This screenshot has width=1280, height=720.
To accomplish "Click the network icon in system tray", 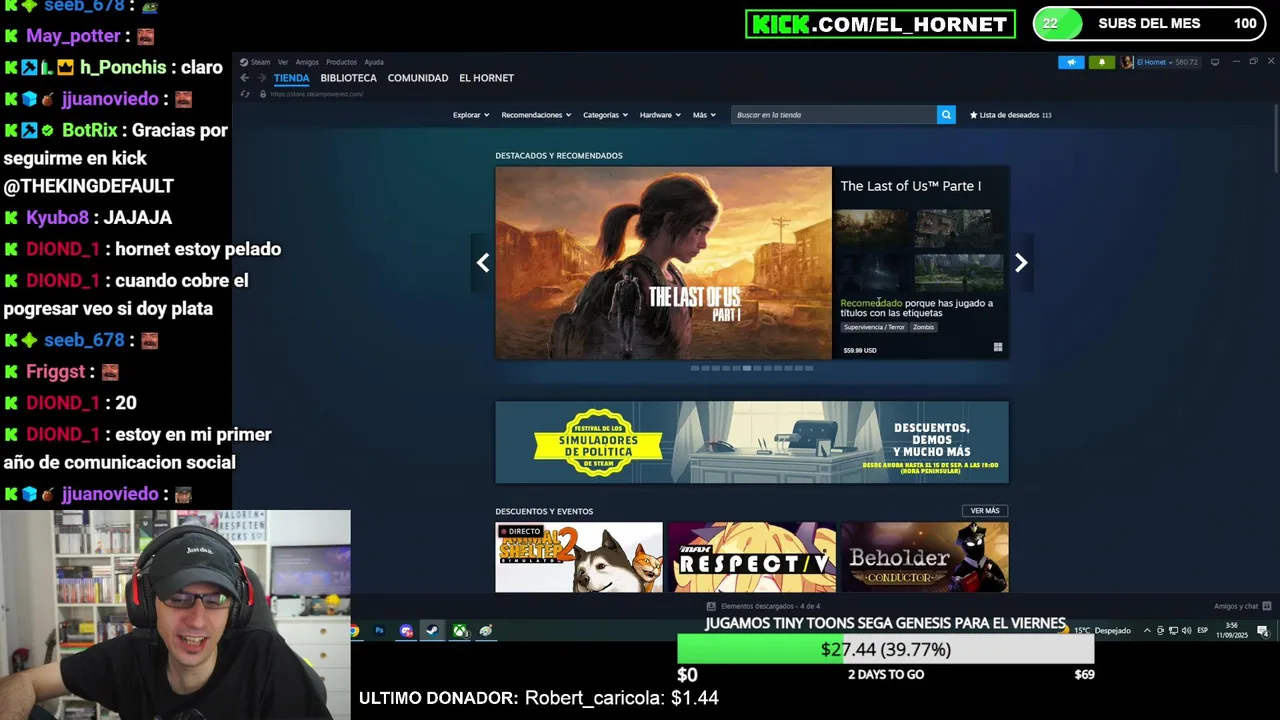I will point(1174,631).
